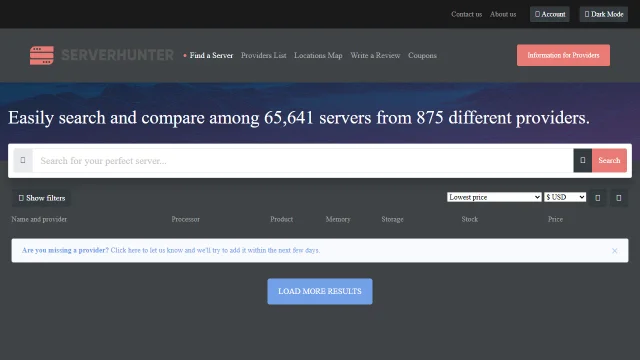This screenshot has height=360, width=640.
Task: Click the Price column header
Action: 555,219
